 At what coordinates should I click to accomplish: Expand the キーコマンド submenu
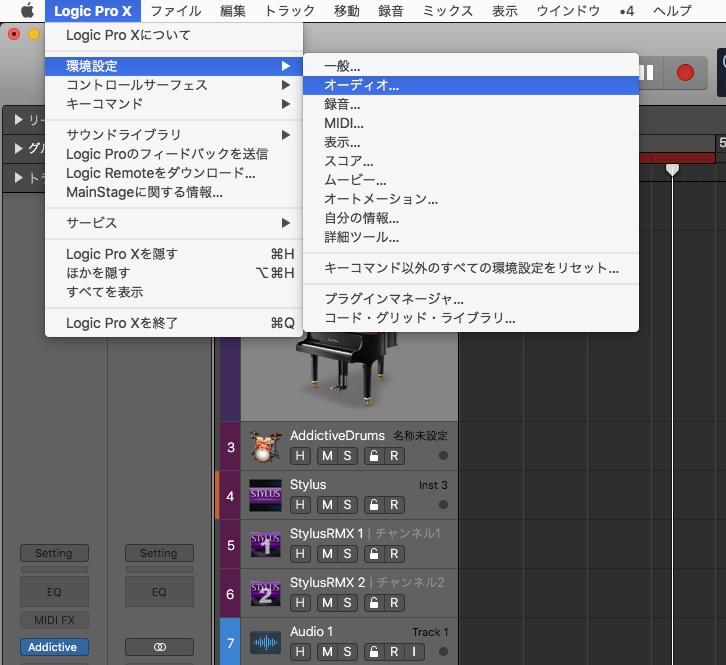(174, 104)
